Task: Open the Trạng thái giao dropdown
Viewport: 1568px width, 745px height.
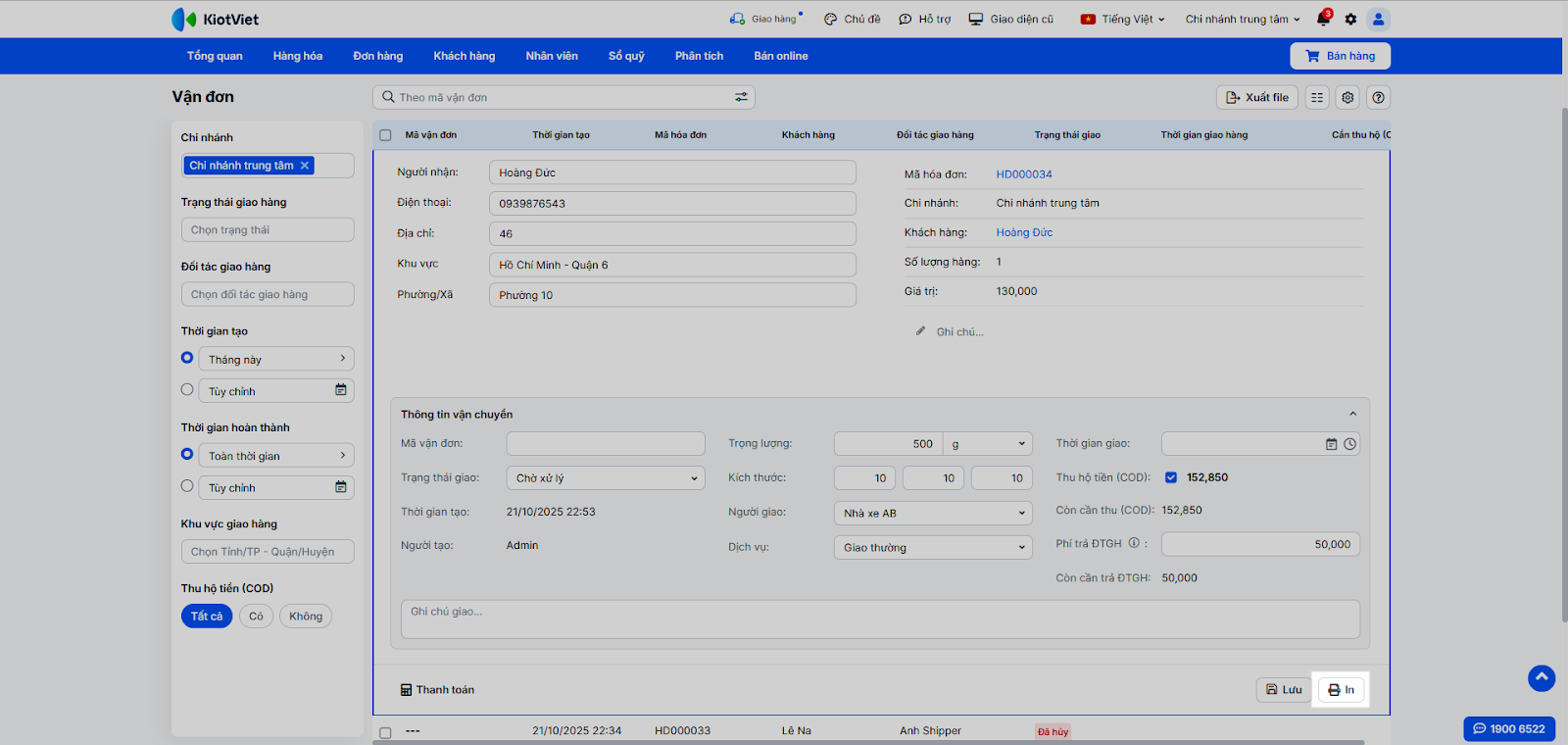Action: [606, 478]
